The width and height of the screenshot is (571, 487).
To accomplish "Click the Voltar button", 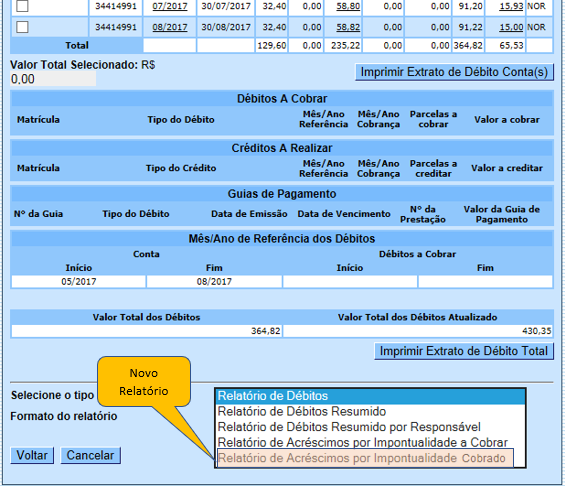I will 32,455.
